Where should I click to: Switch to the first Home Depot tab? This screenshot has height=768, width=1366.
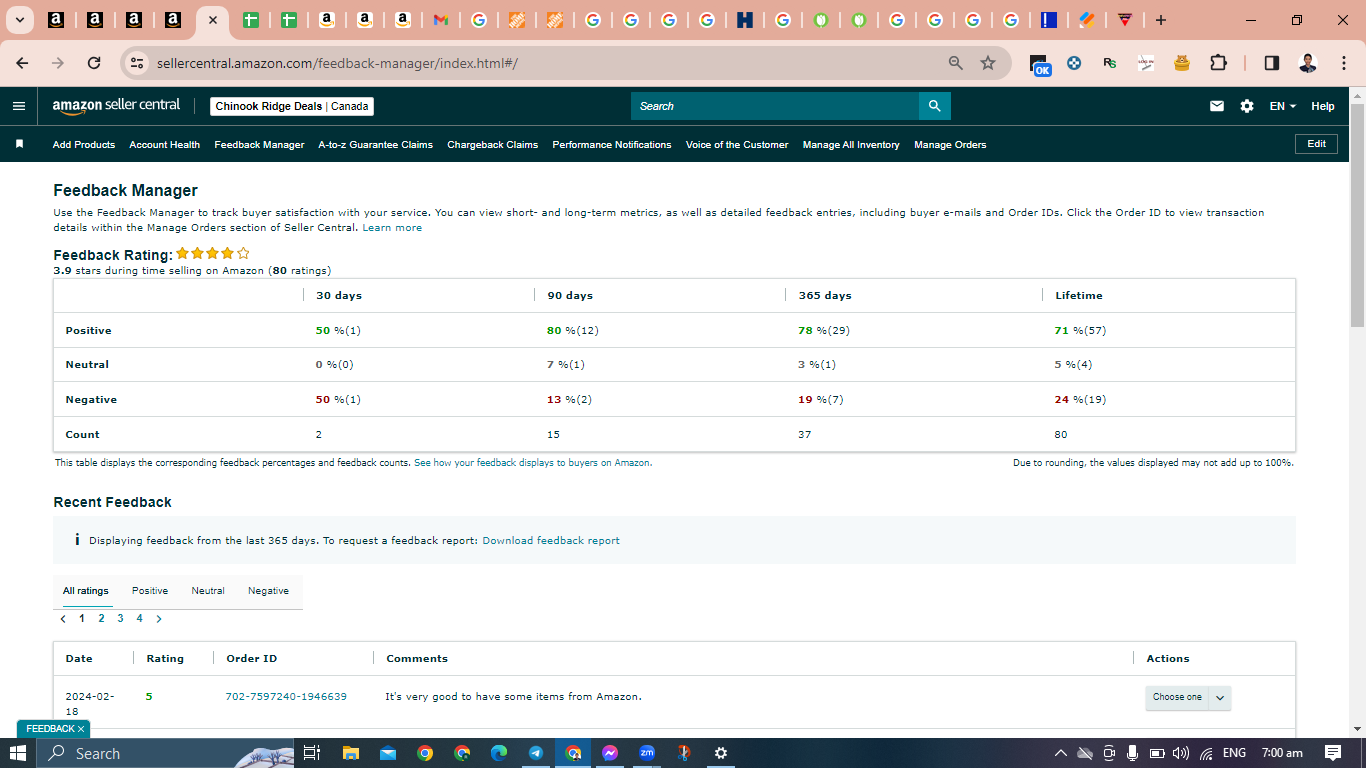pos(517,20)
